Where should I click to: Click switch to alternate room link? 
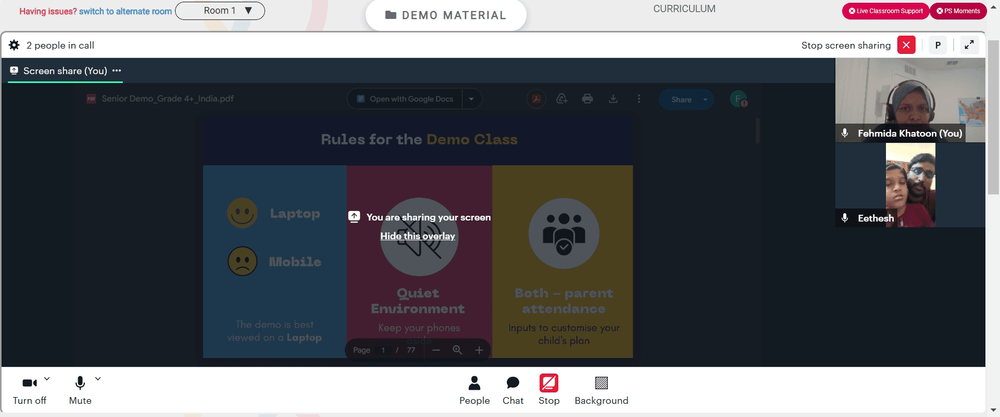124,11
